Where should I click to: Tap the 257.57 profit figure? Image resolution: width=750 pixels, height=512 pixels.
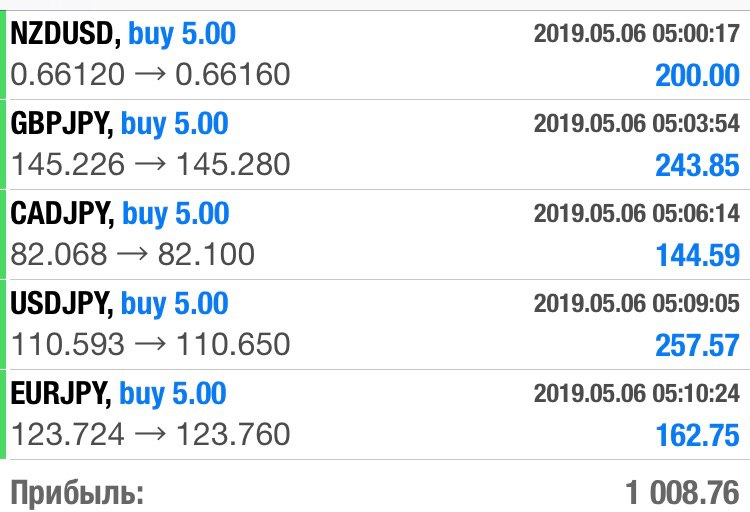click(x=697, y=345)
